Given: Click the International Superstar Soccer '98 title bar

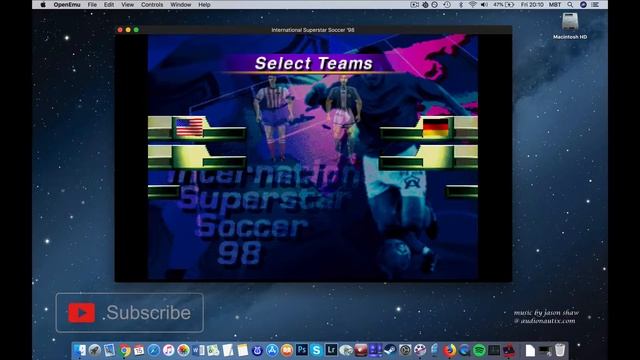Looking at the screenshot, I should click(313, 30).
